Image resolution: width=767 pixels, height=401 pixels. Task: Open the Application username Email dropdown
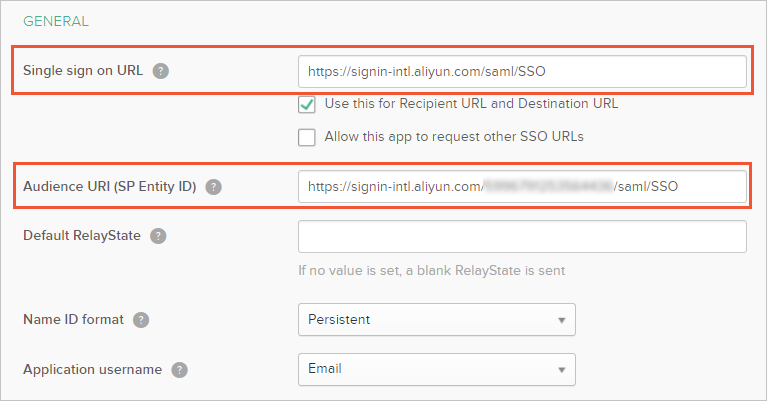tap(437, 369)
